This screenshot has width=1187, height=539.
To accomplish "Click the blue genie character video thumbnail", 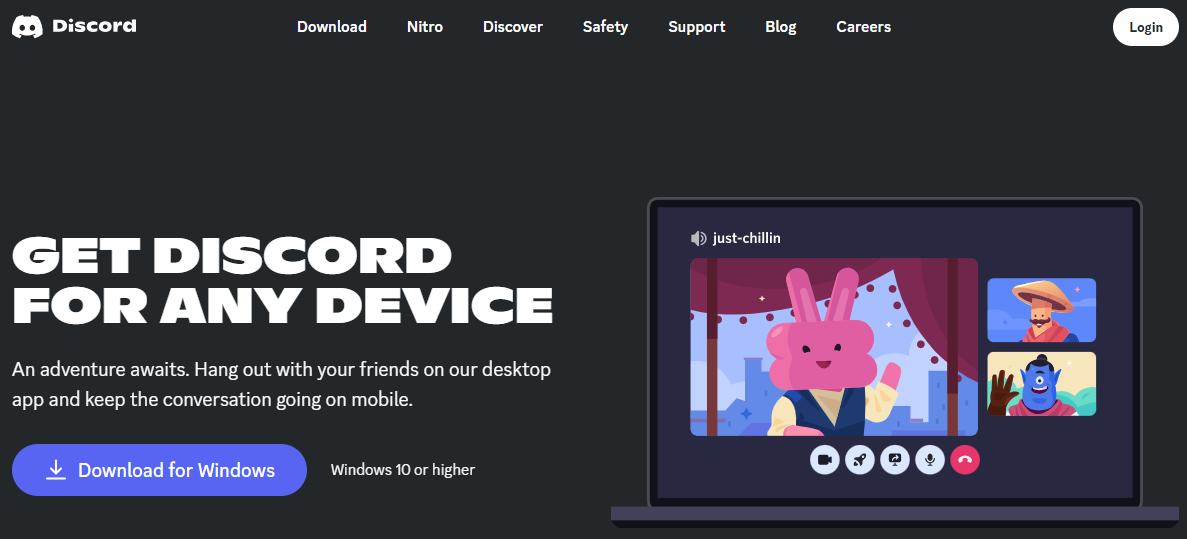I will coord(1042,384).
